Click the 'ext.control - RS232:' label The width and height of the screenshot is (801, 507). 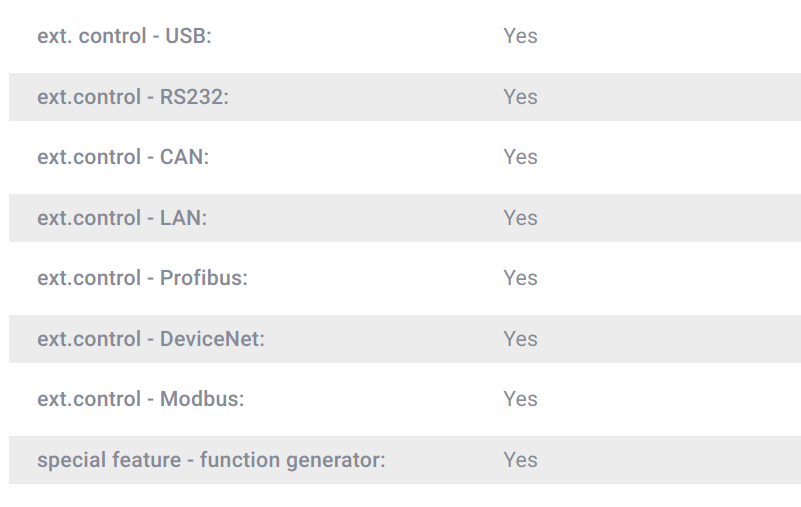pyautogui.click(x=133, y=97)
